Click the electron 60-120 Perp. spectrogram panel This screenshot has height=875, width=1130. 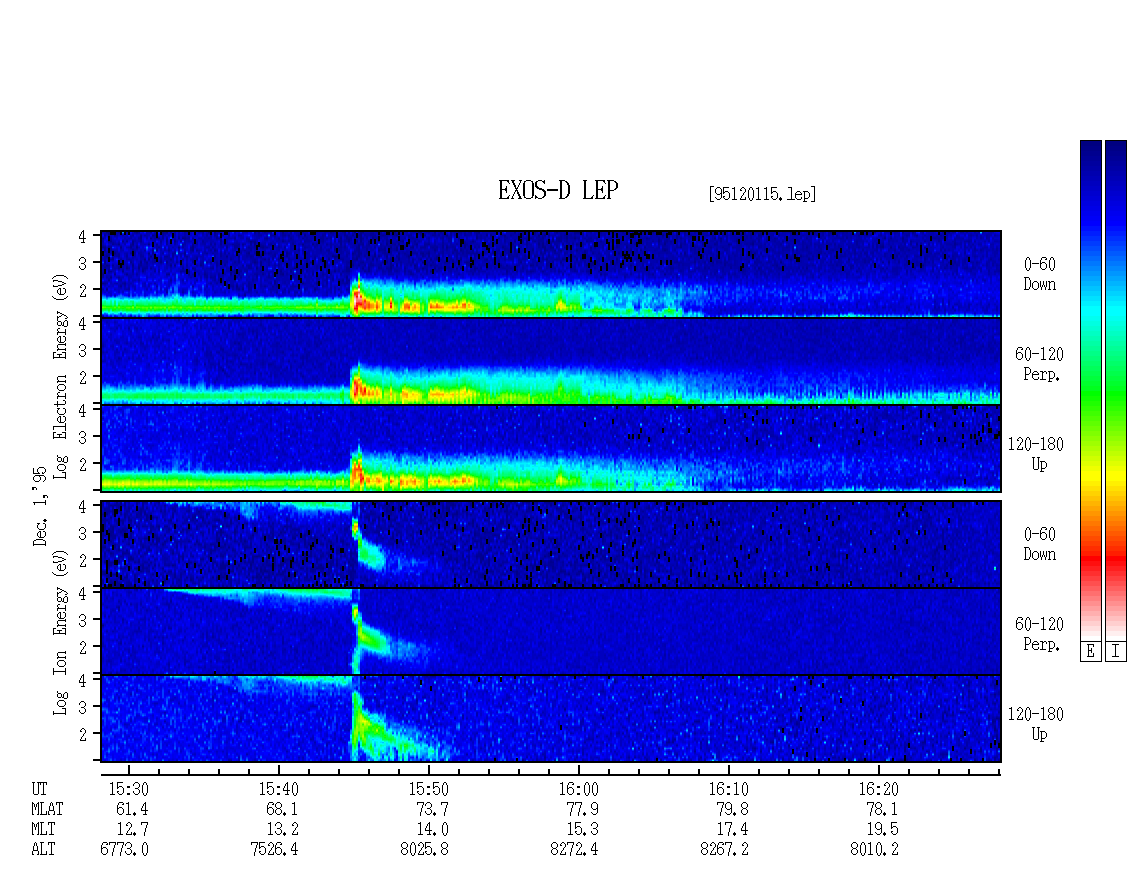(551, 360)
